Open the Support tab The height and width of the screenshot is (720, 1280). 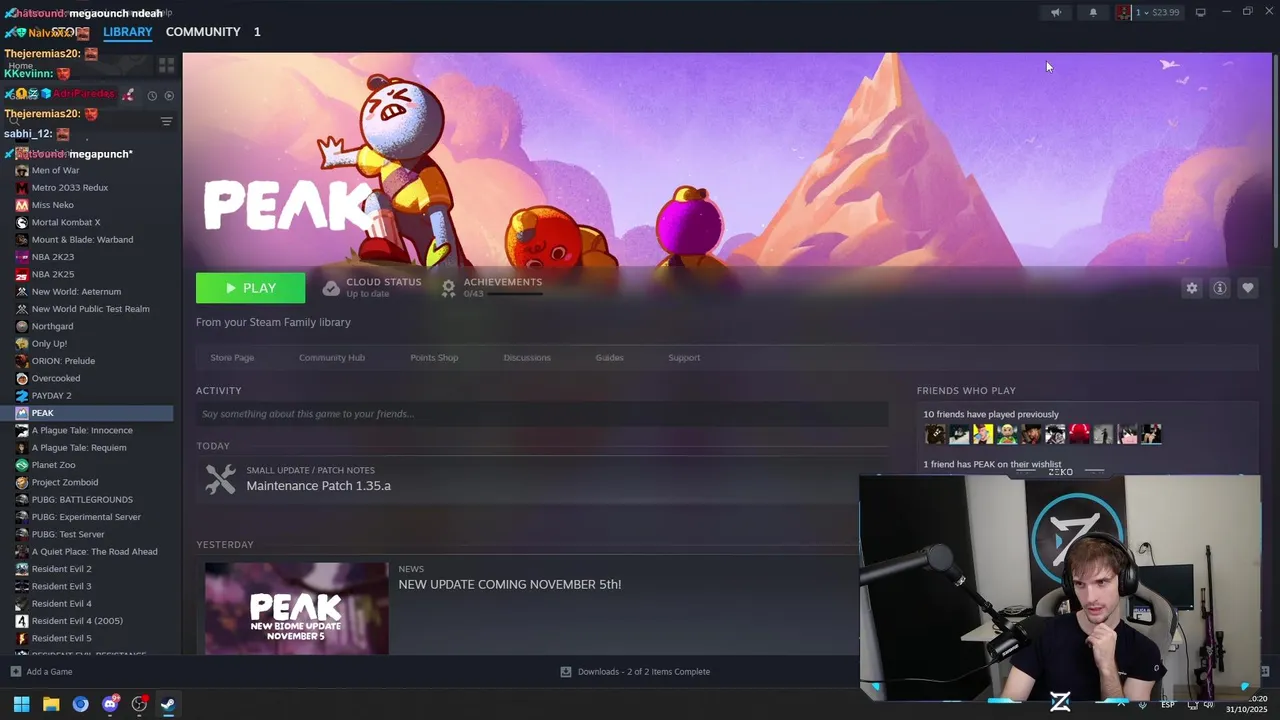684,358
